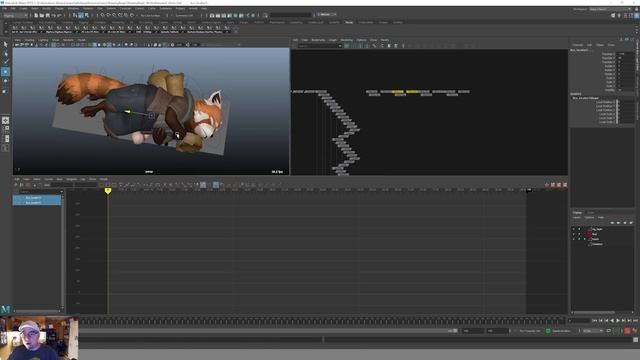This screenshot has height=360, width=640.
Task: Click the Open Scene icon on status line
Action: tap(42, 16)
